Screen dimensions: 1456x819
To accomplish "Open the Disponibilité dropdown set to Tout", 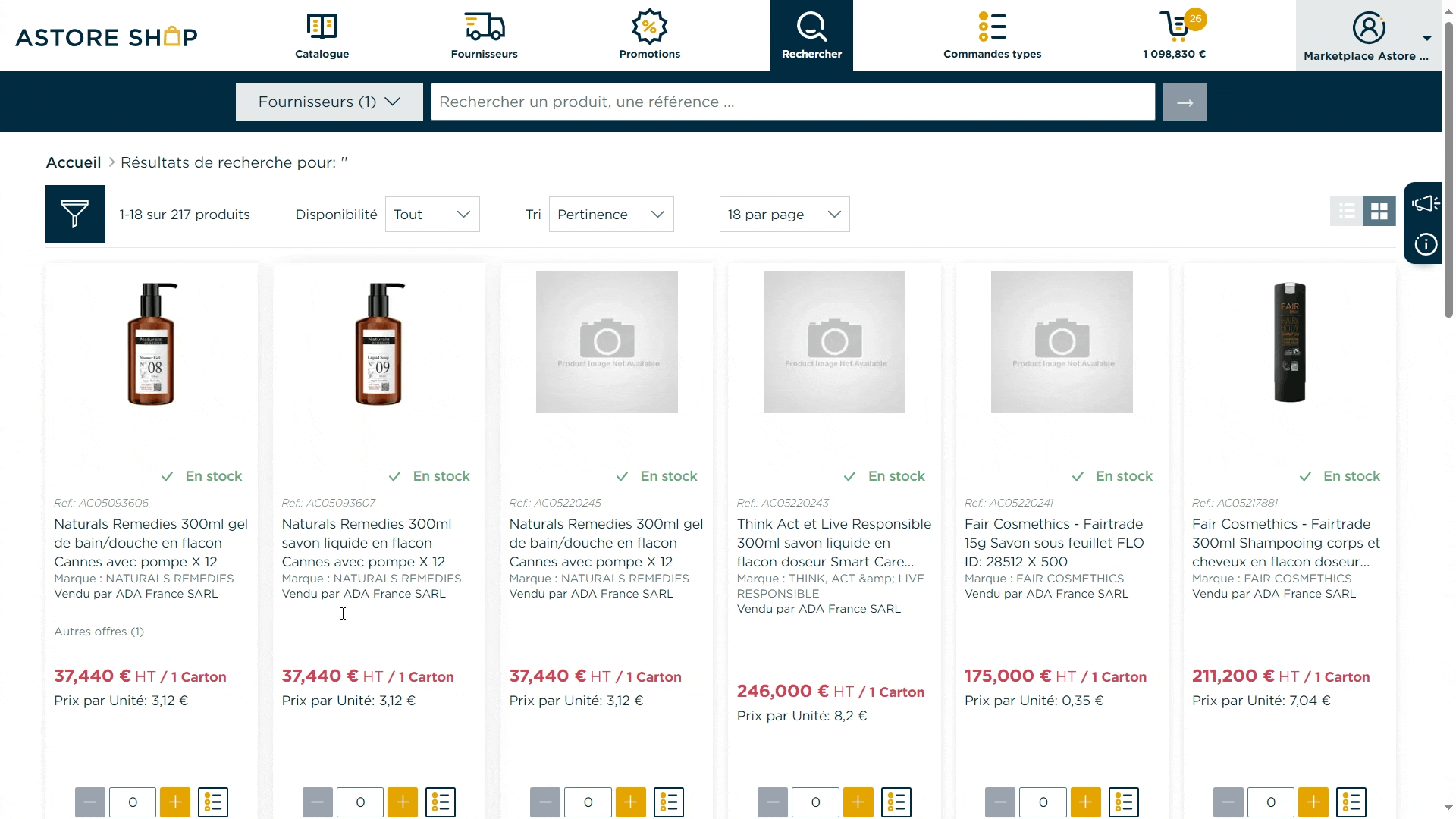I will 432,215.
